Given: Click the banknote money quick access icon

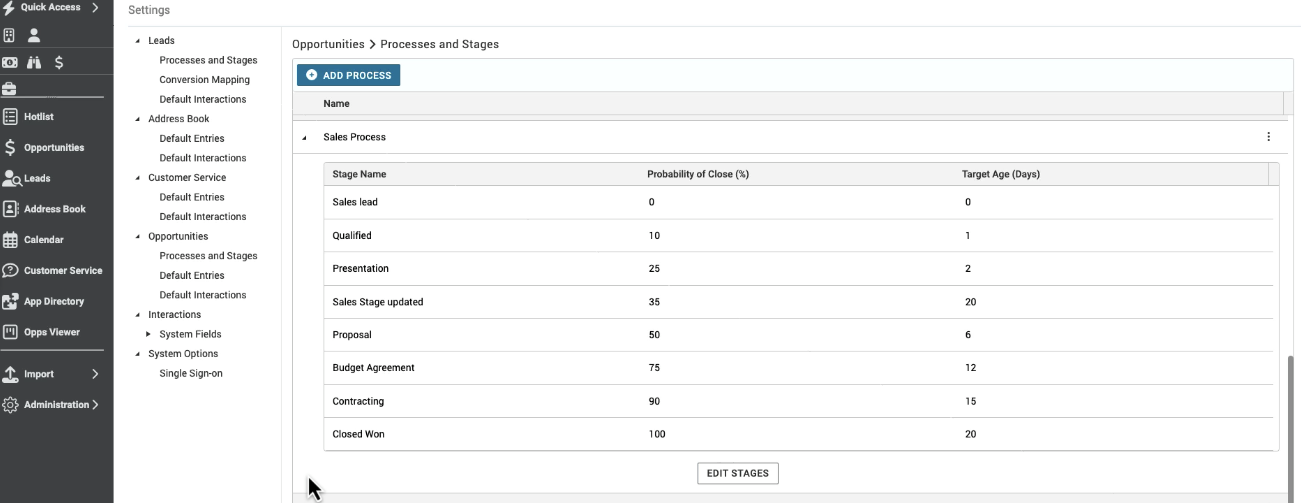Looking at the screenshot, I should [10, 62].
